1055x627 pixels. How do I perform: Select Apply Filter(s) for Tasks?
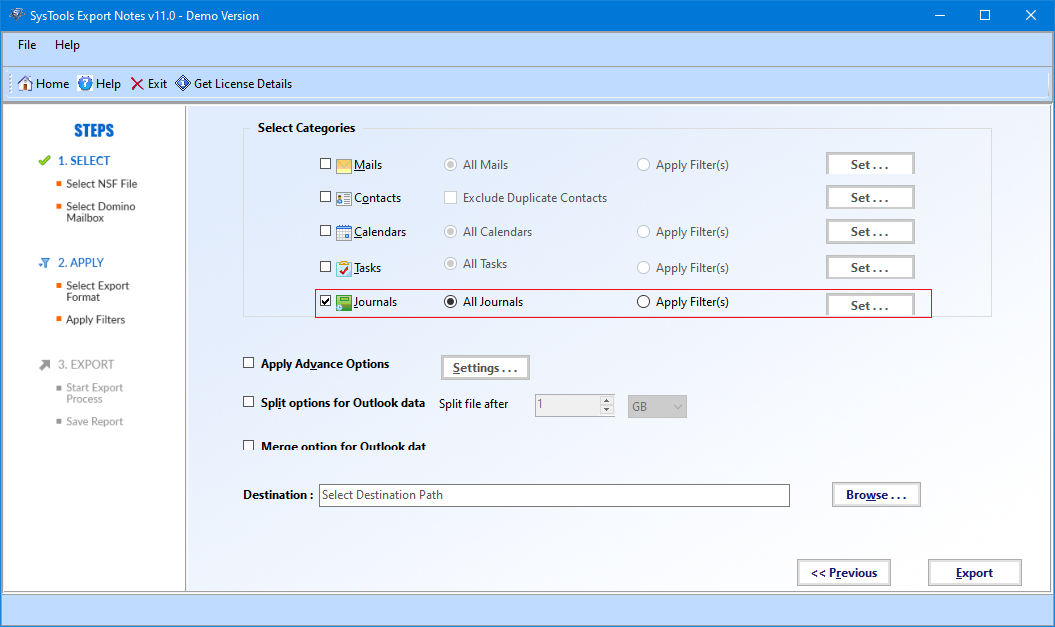(x=643, y=268)
